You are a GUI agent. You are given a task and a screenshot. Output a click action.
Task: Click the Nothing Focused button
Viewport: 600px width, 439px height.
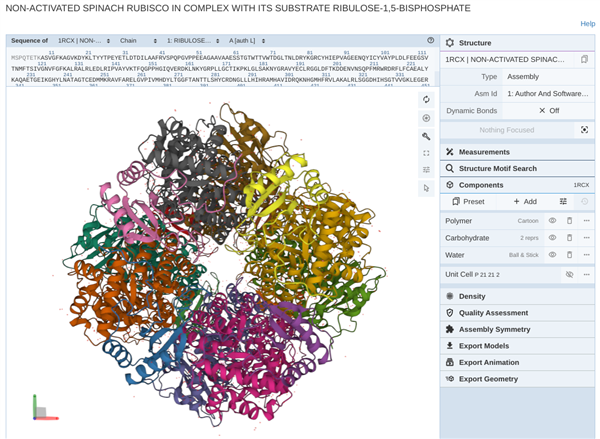tap(507, 130)
